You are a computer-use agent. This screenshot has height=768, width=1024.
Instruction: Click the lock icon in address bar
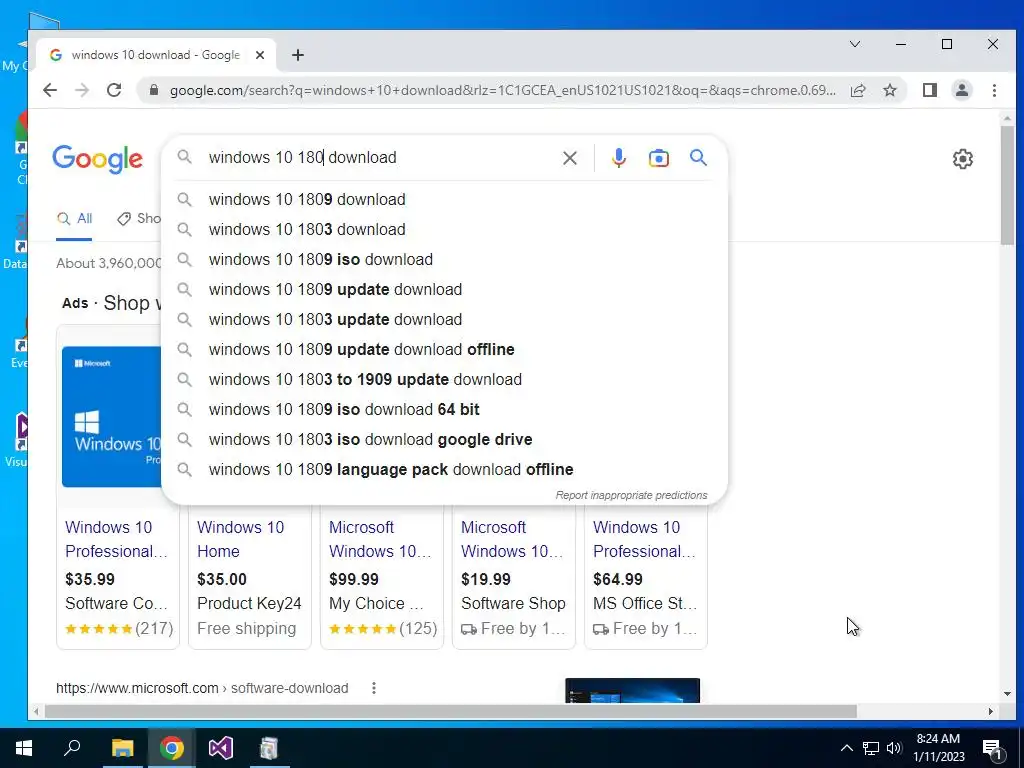tap(154, 90)
